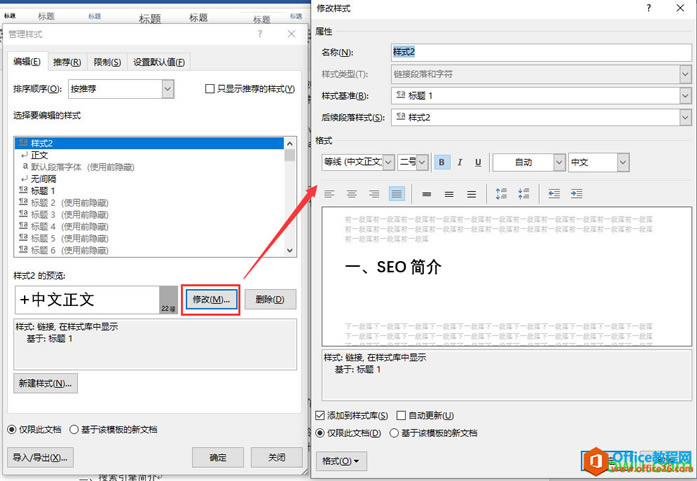Check 只显示推荐的样式 checkbox
The height and width of the screenshot is (481, 697).
pos(209,89)
